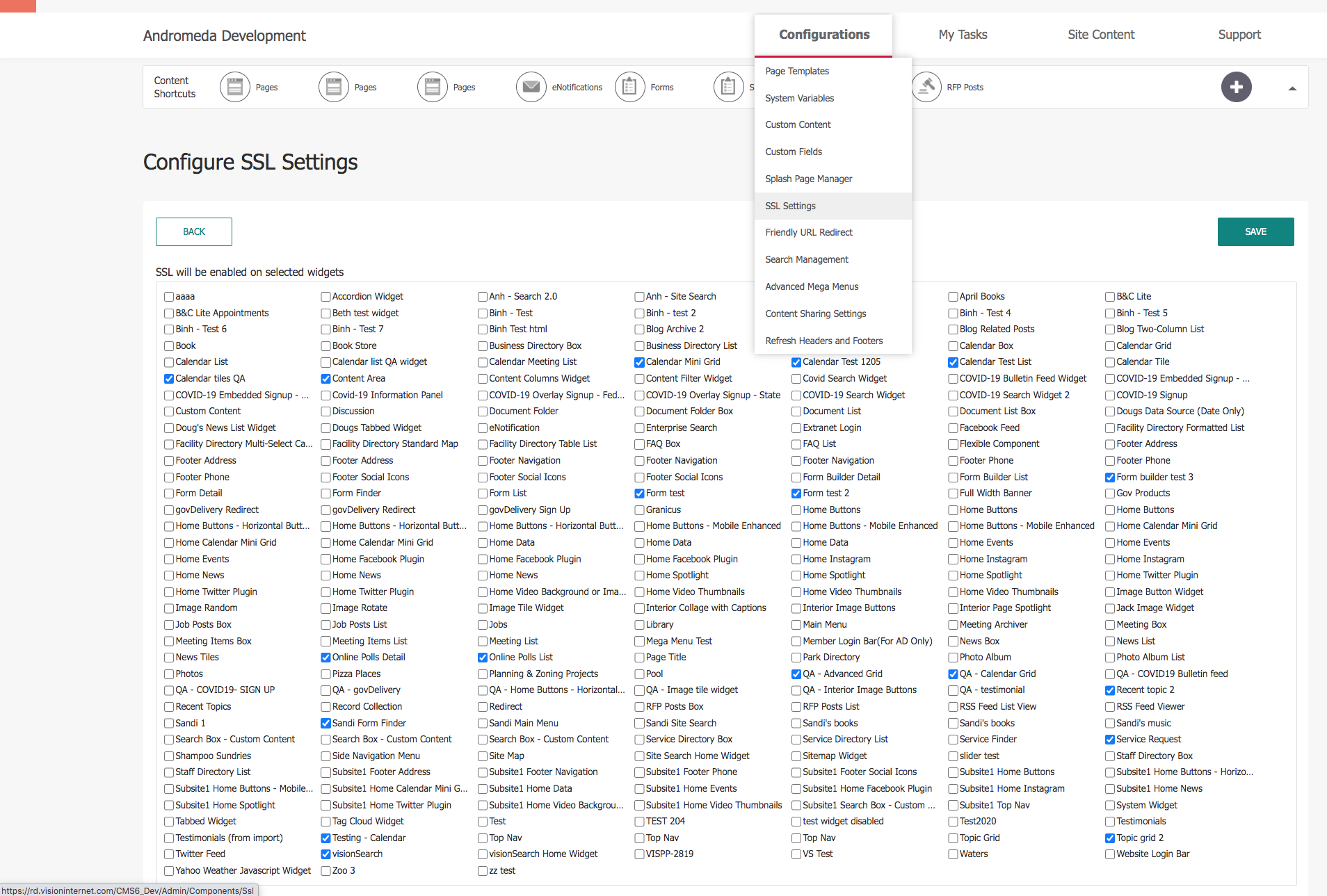
Task: Open Custom Fields from the menu
Action: point(833,152)
